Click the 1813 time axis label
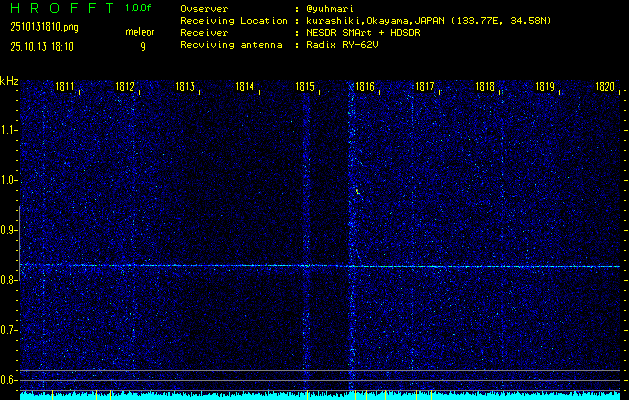Image resolution: width=629 pixels, height=400 pixels. coord(185,86)
